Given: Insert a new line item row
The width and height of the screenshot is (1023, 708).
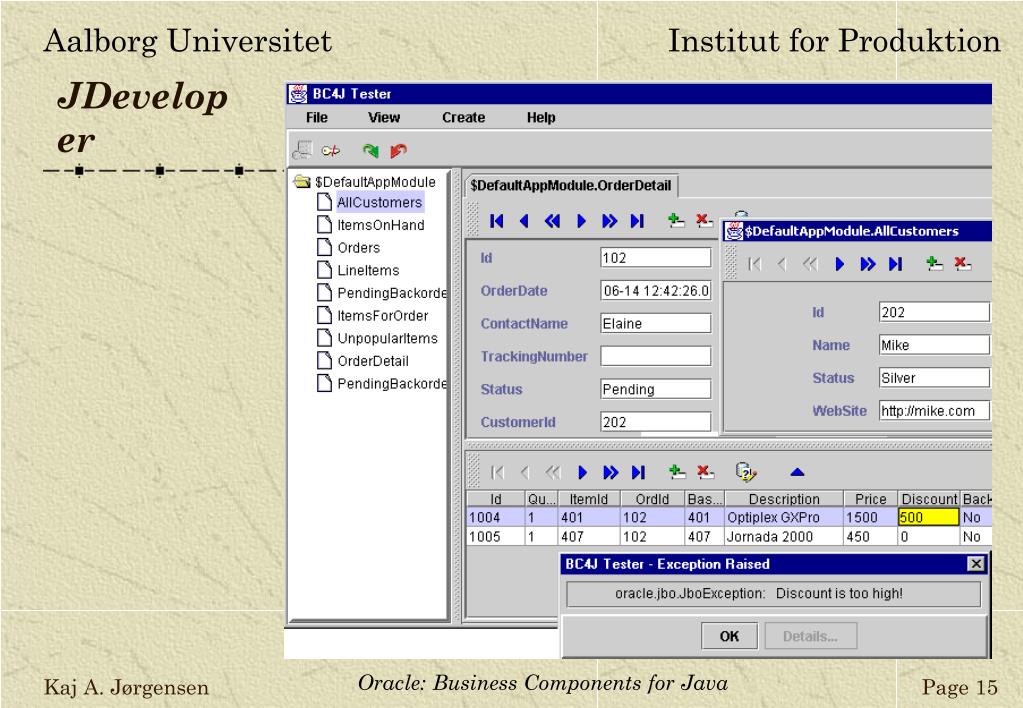Looking at the screenshot, I should [678, 471].
